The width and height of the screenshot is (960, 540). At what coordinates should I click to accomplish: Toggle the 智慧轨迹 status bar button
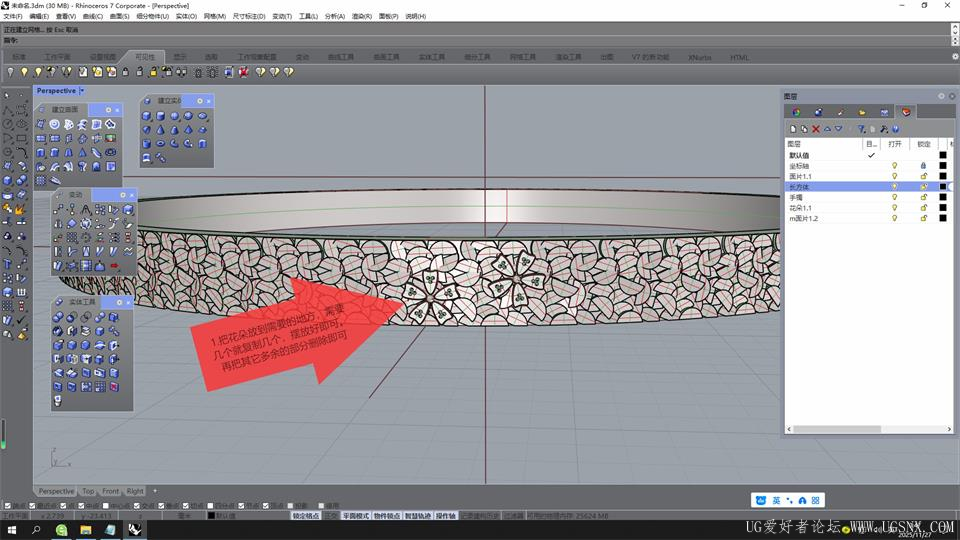coord(417,516)
